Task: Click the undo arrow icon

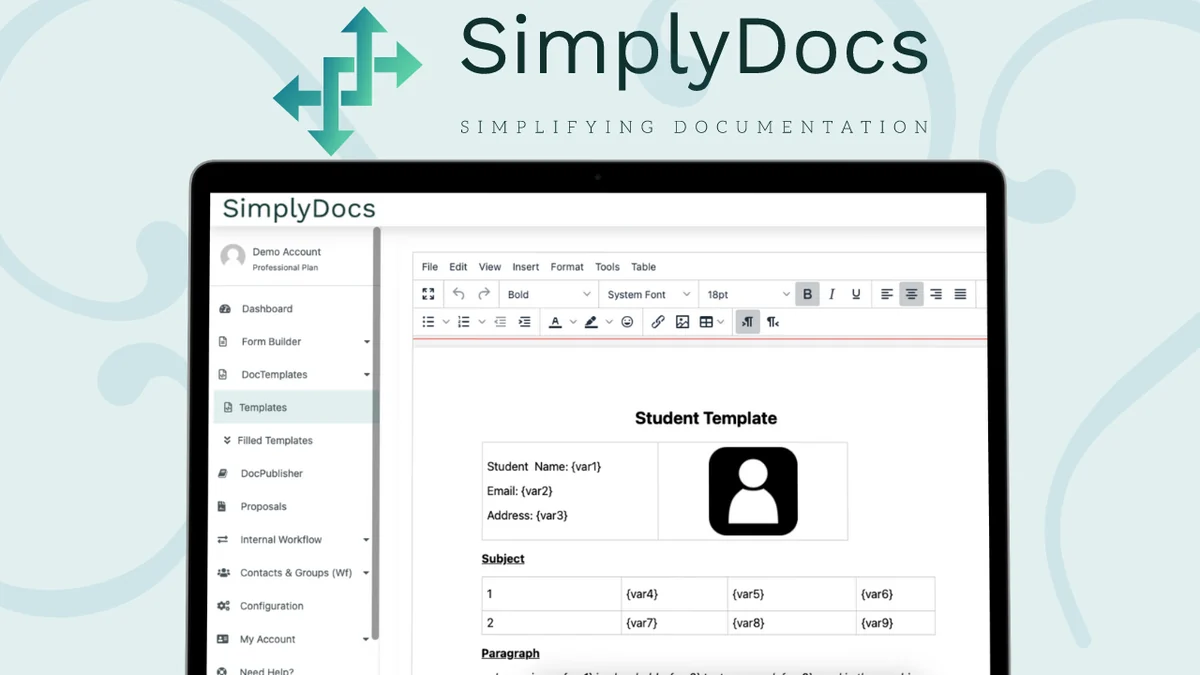Action: [459, 294]
